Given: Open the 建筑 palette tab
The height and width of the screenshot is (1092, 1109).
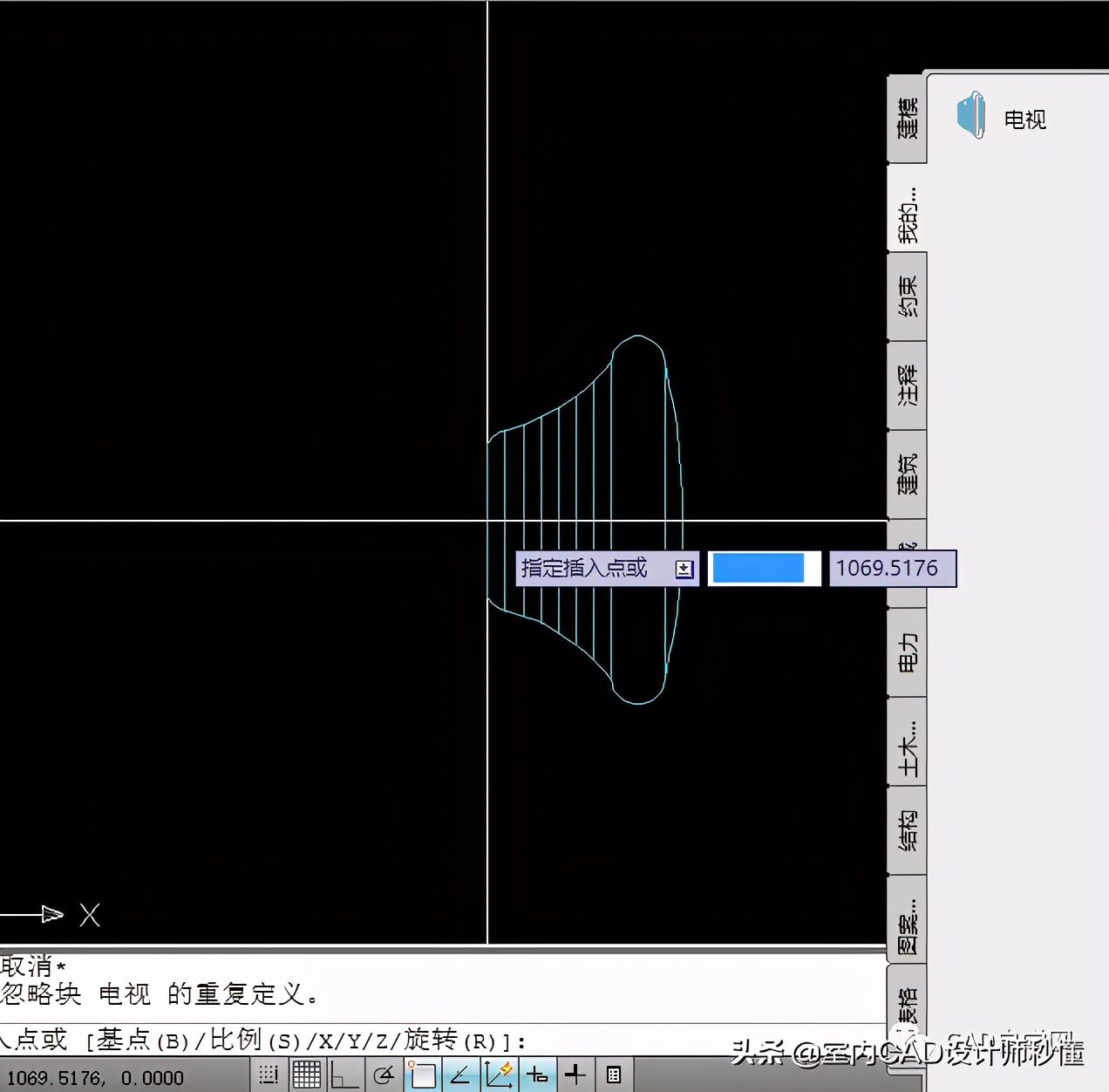Looking at the screenshot, I should [x=907, y=474].
